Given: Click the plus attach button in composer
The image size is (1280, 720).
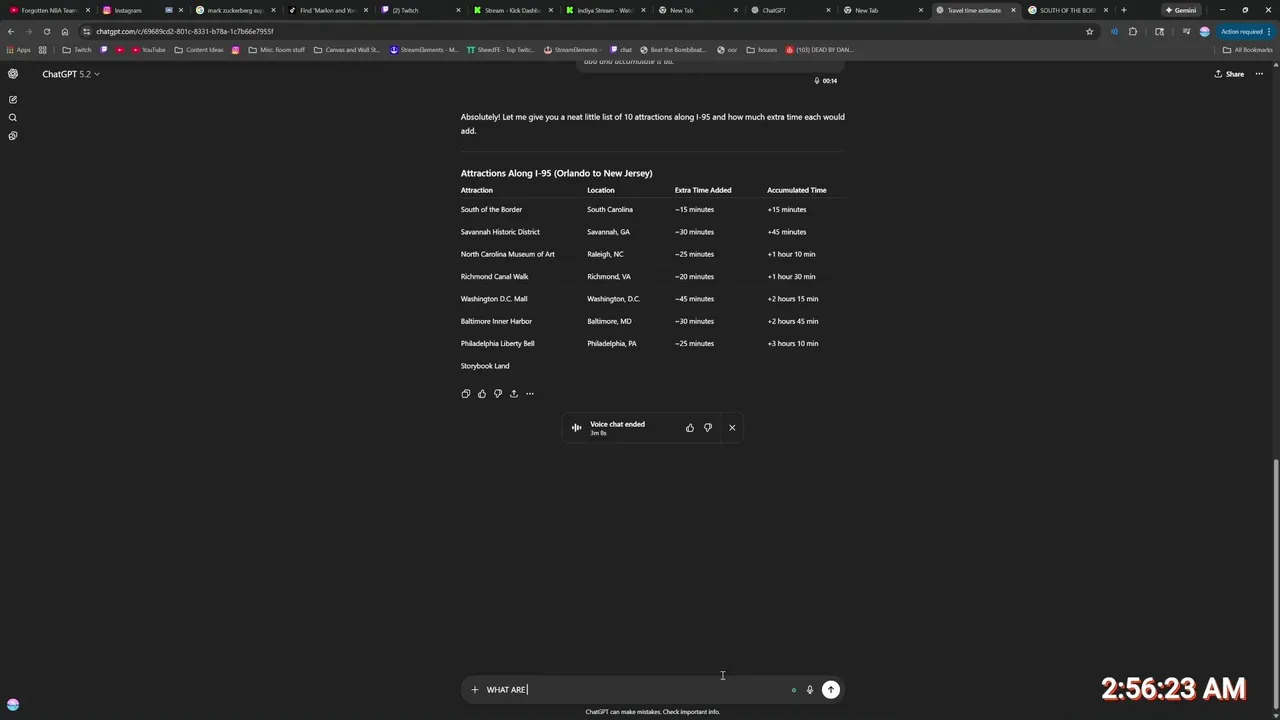Looking at the screenshot, I should tap(475, 690).
